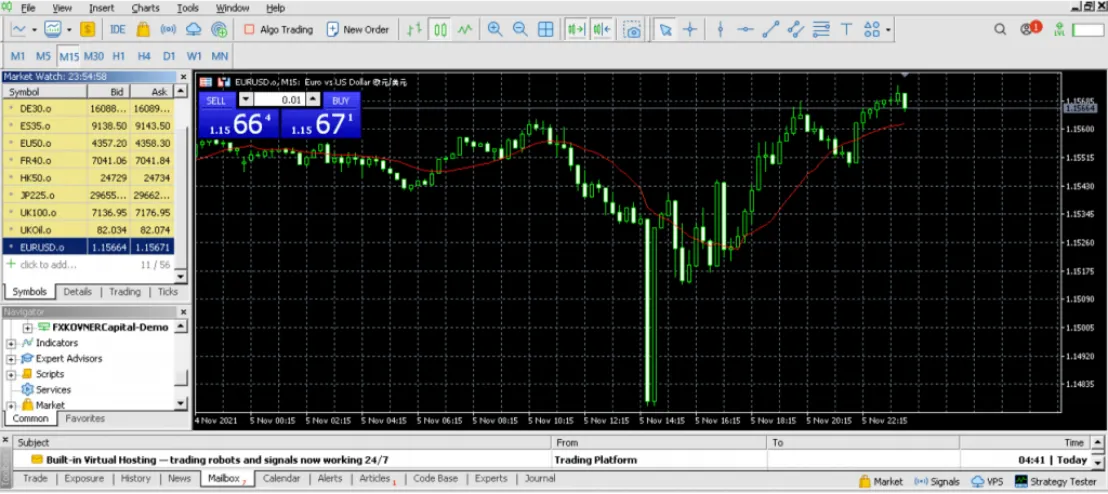Take a chart screenshot with camera icon
The height and width of the screenshot is (494, 1108).
pyautogui.click(x=633, y=30)
